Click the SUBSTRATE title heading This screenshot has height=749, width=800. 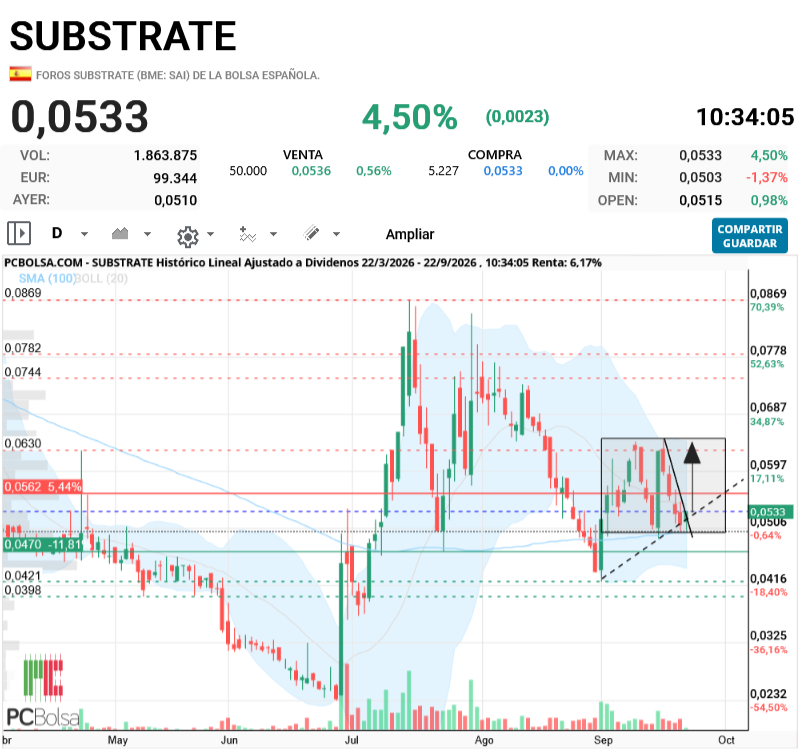point(123,36)
